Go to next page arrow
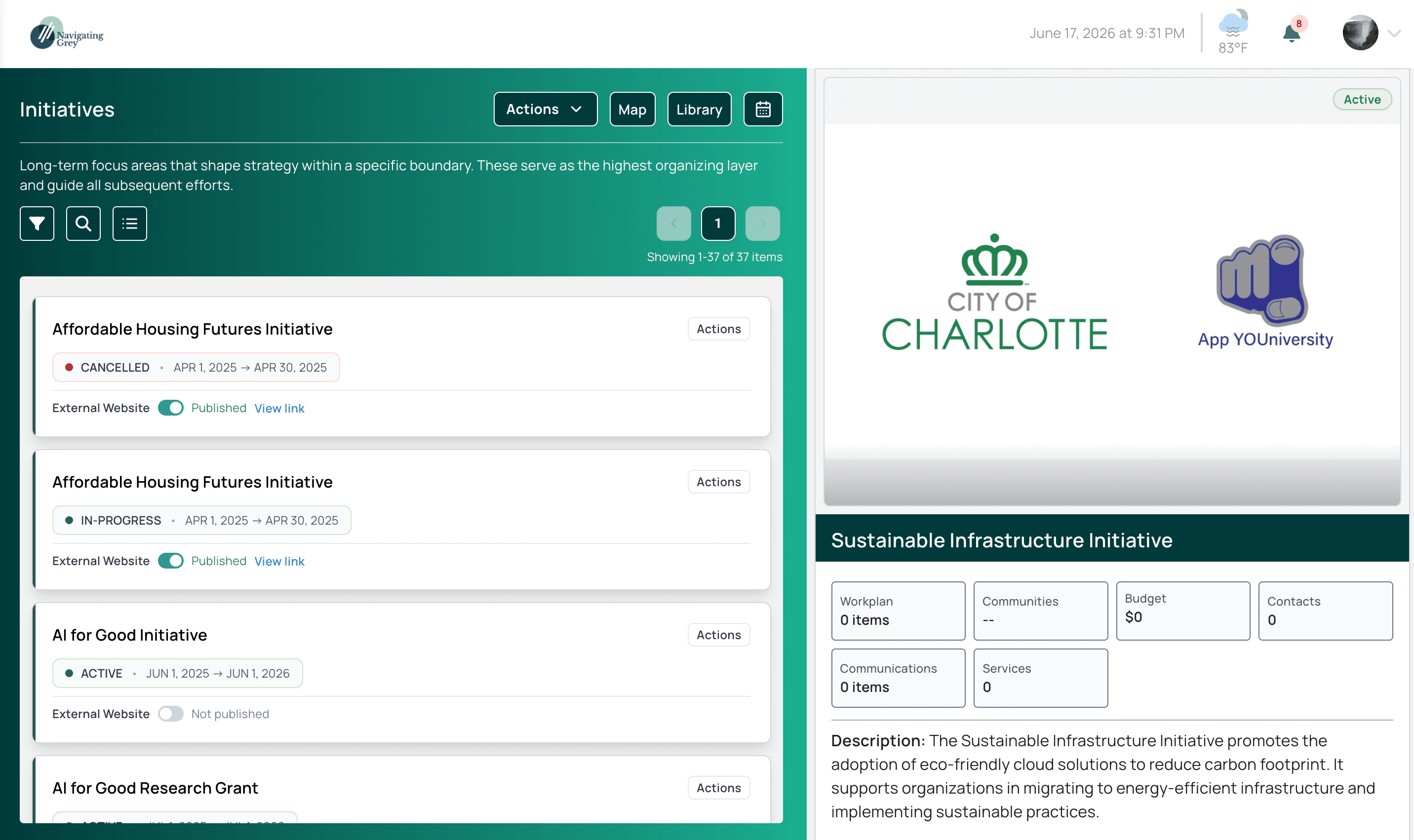The image size is (1414, 840). pos(762,224)
